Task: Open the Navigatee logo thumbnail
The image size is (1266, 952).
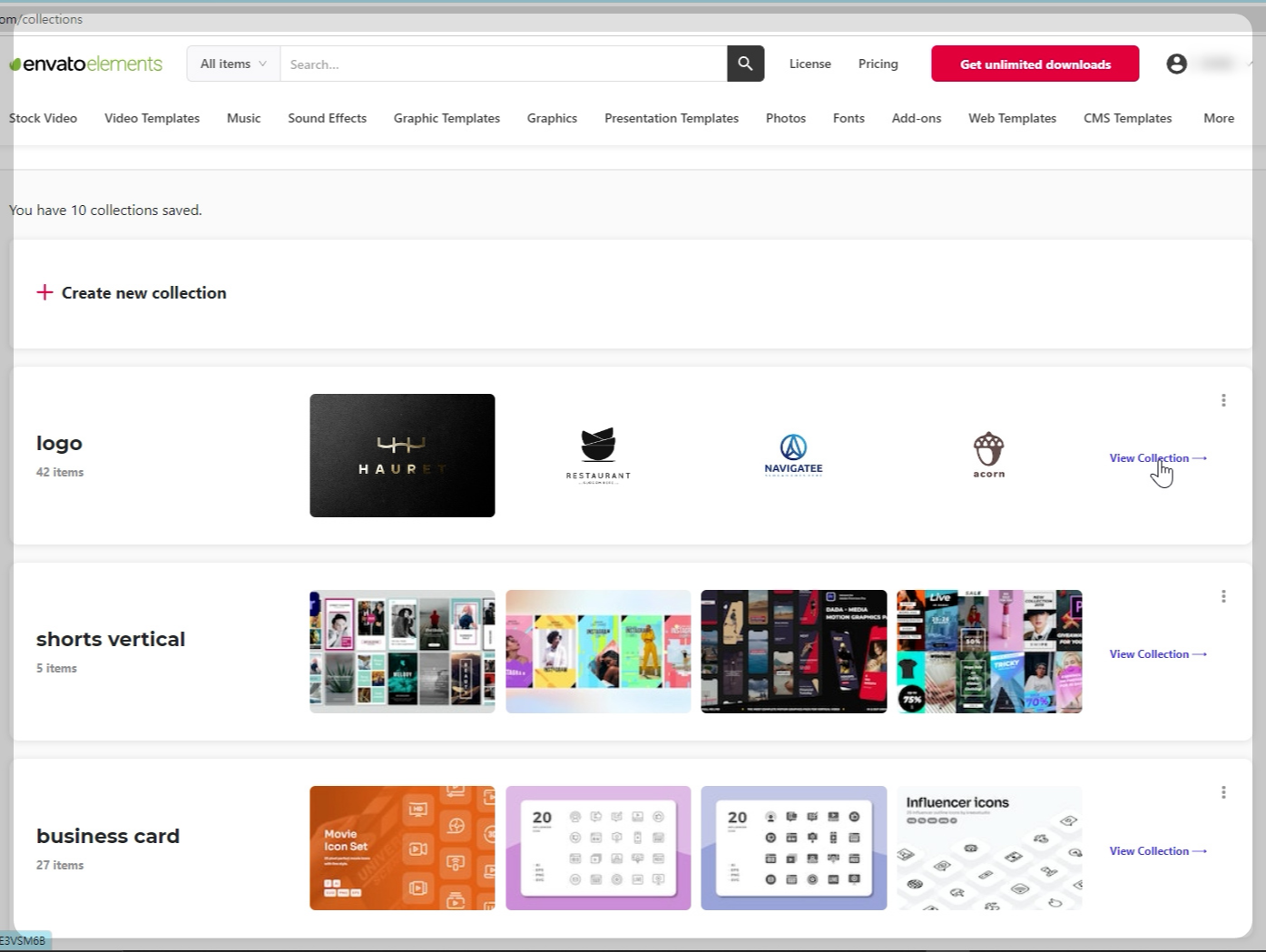Action: click(793, 456)
